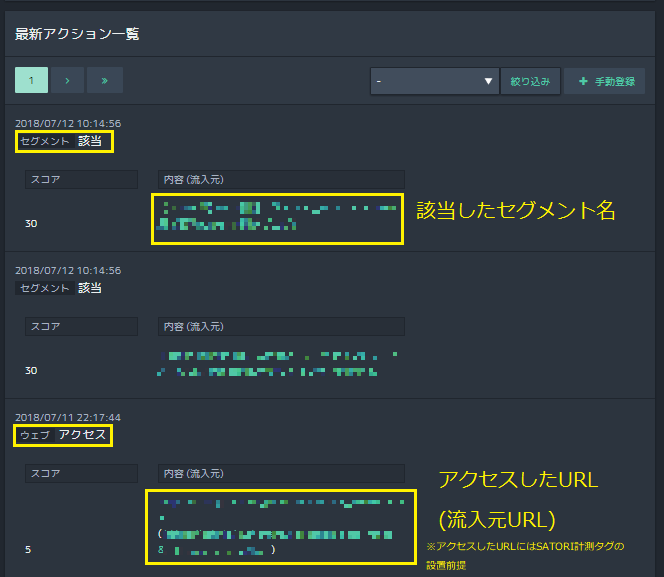Open the filter dropdown showing dash
Viewport: 664px width, 577px height.
coord(434,81)
